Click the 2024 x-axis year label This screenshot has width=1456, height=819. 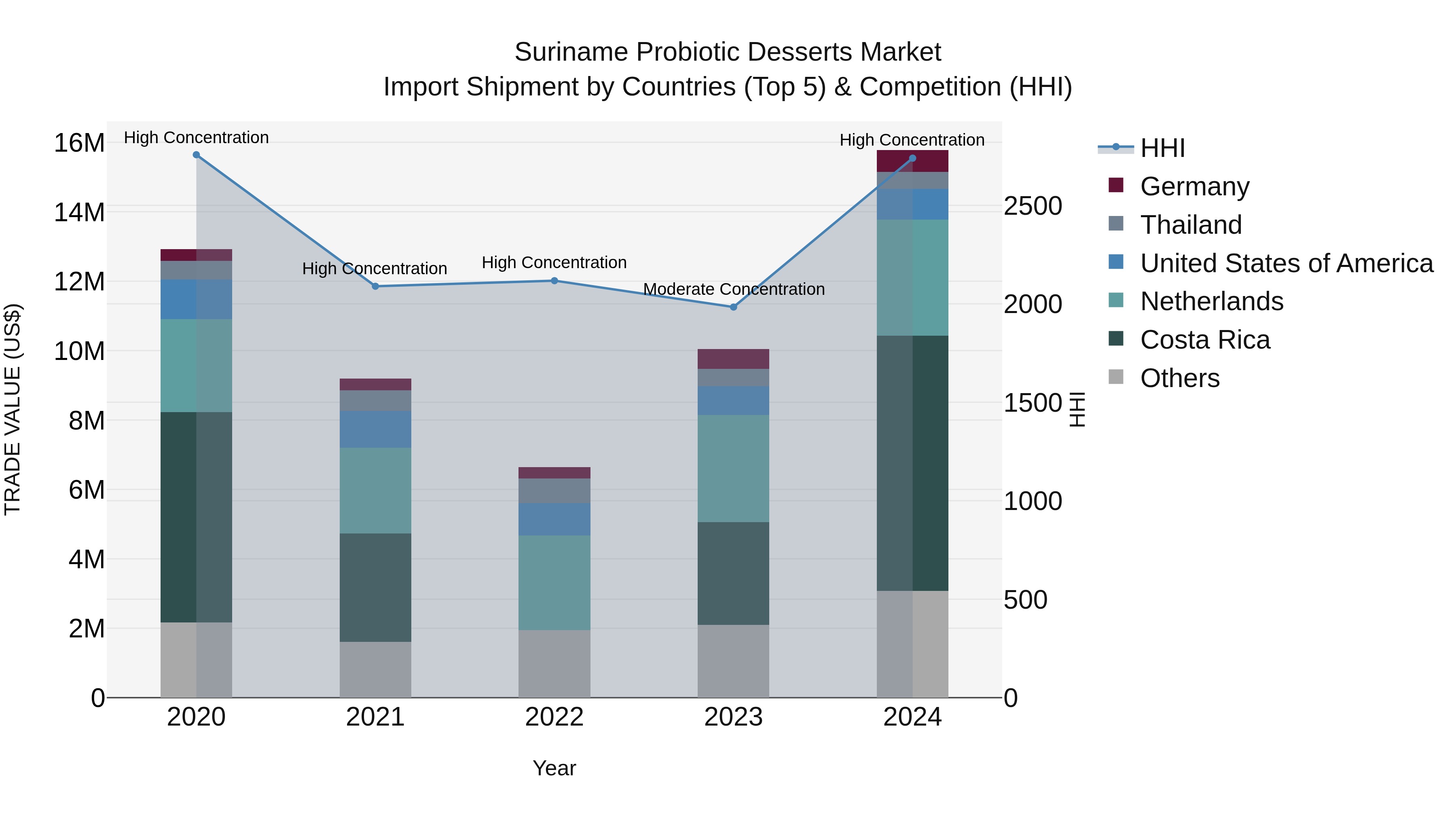point(912,717)
